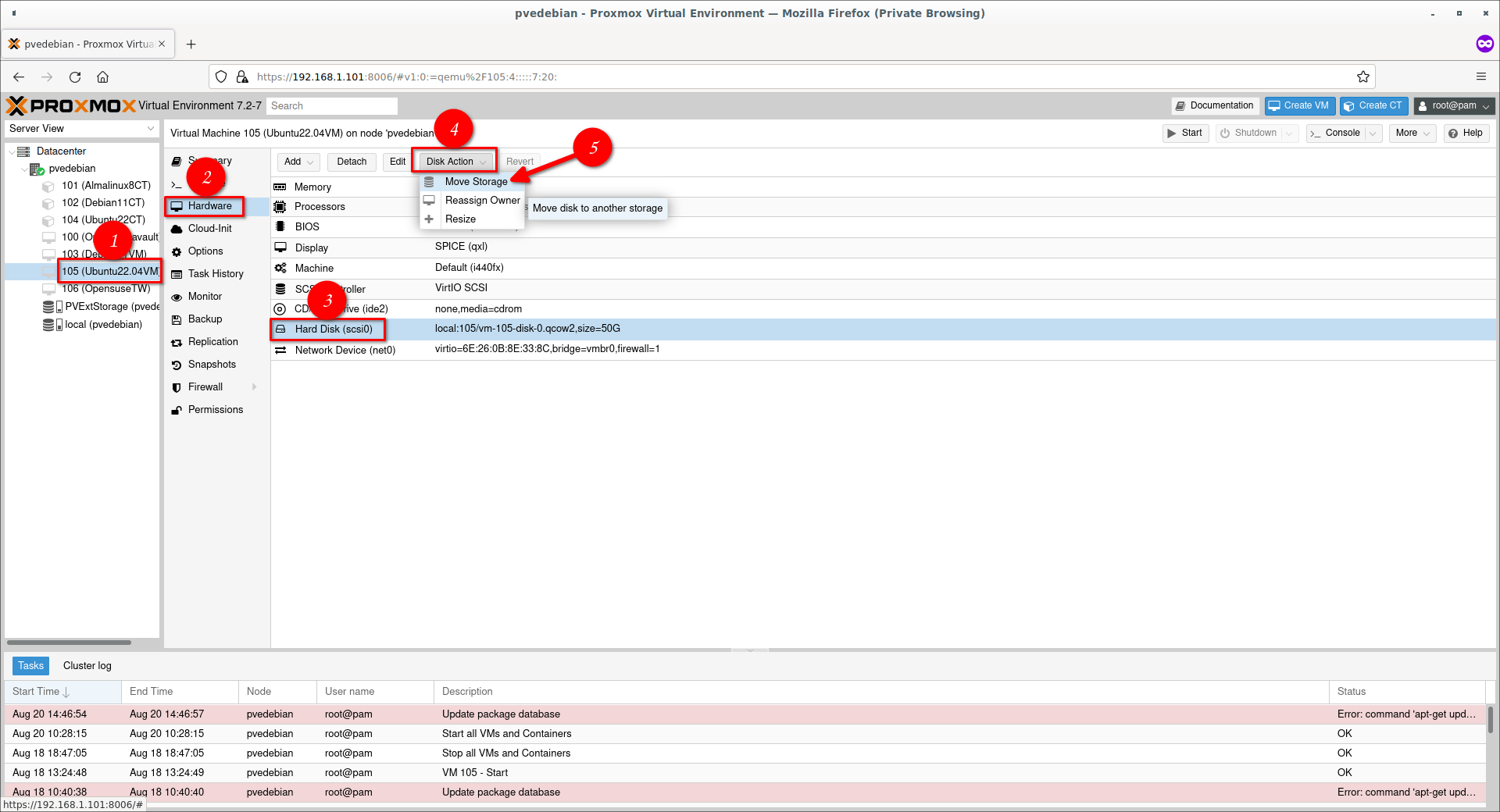Image resolution: width=1500 pixels, height=812 pixels.
Task: Click Create CT button
Action: point(1373,105)
